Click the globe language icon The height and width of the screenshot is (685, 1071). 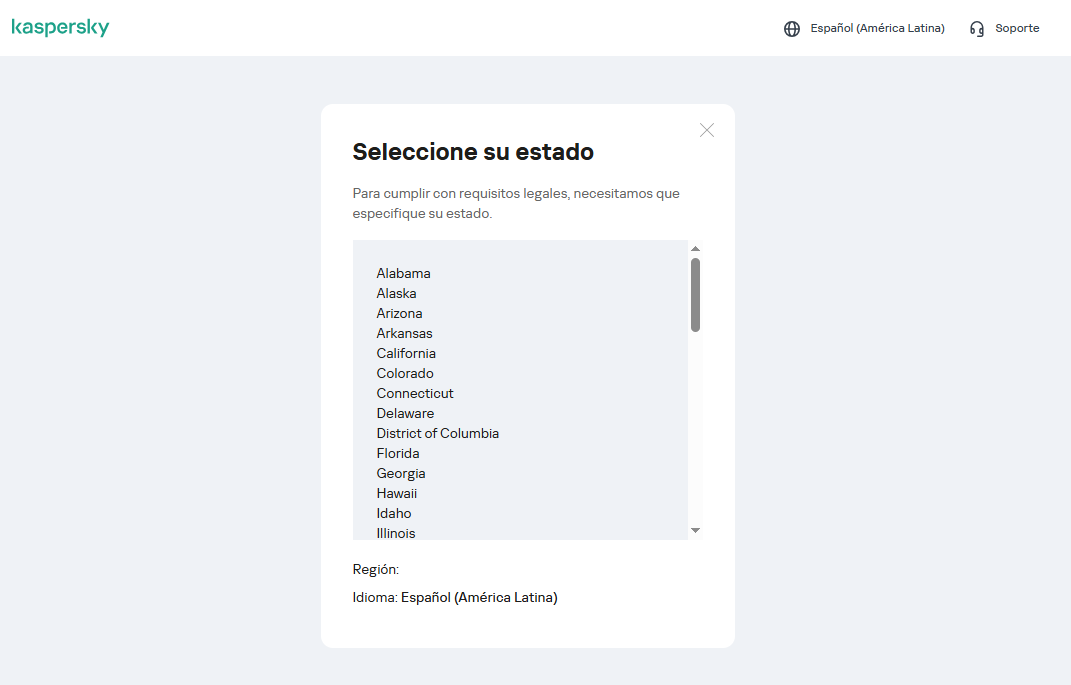pos(792,29)
